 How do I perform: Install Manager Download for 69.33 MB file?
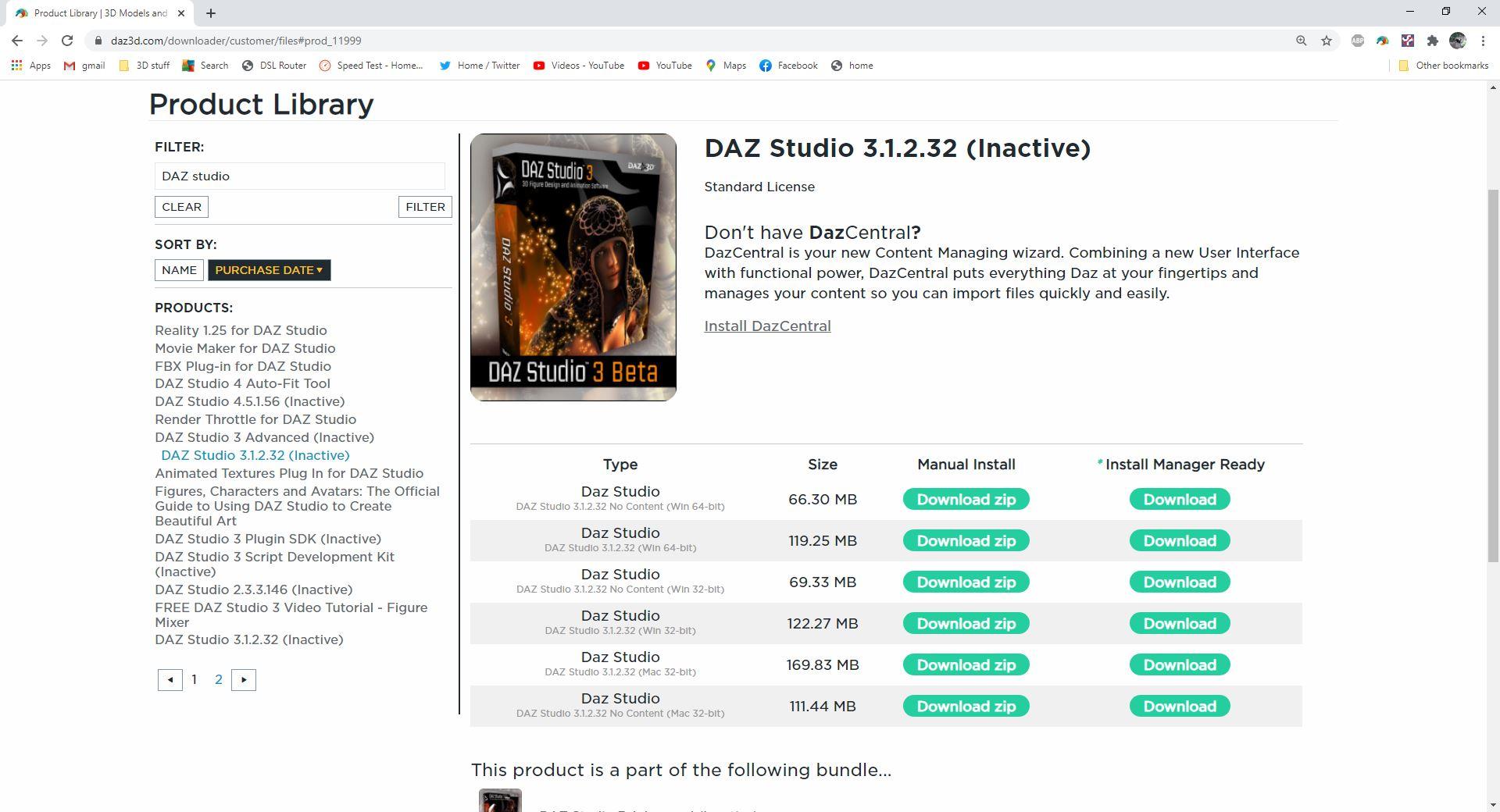1180,582
